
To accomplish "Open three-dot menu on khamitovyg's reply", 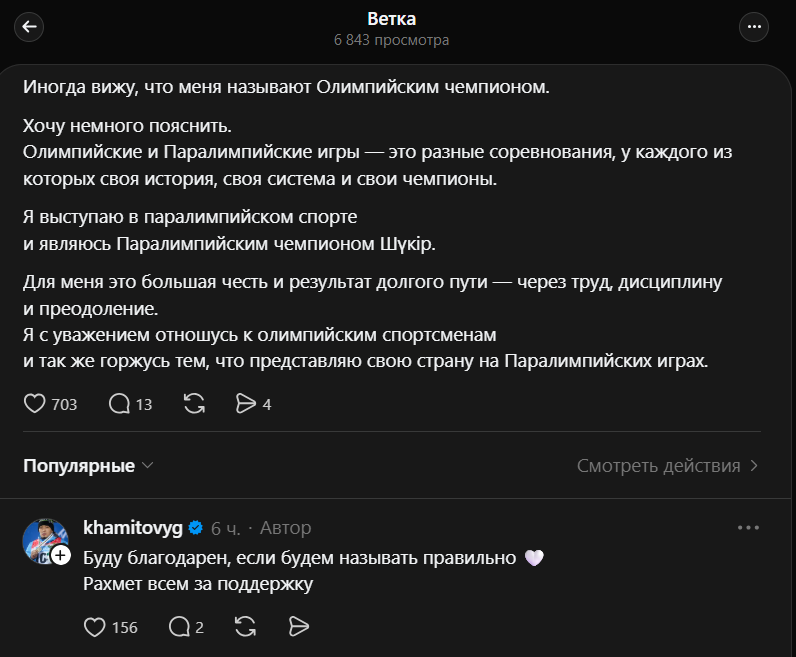I will point(748,527).
